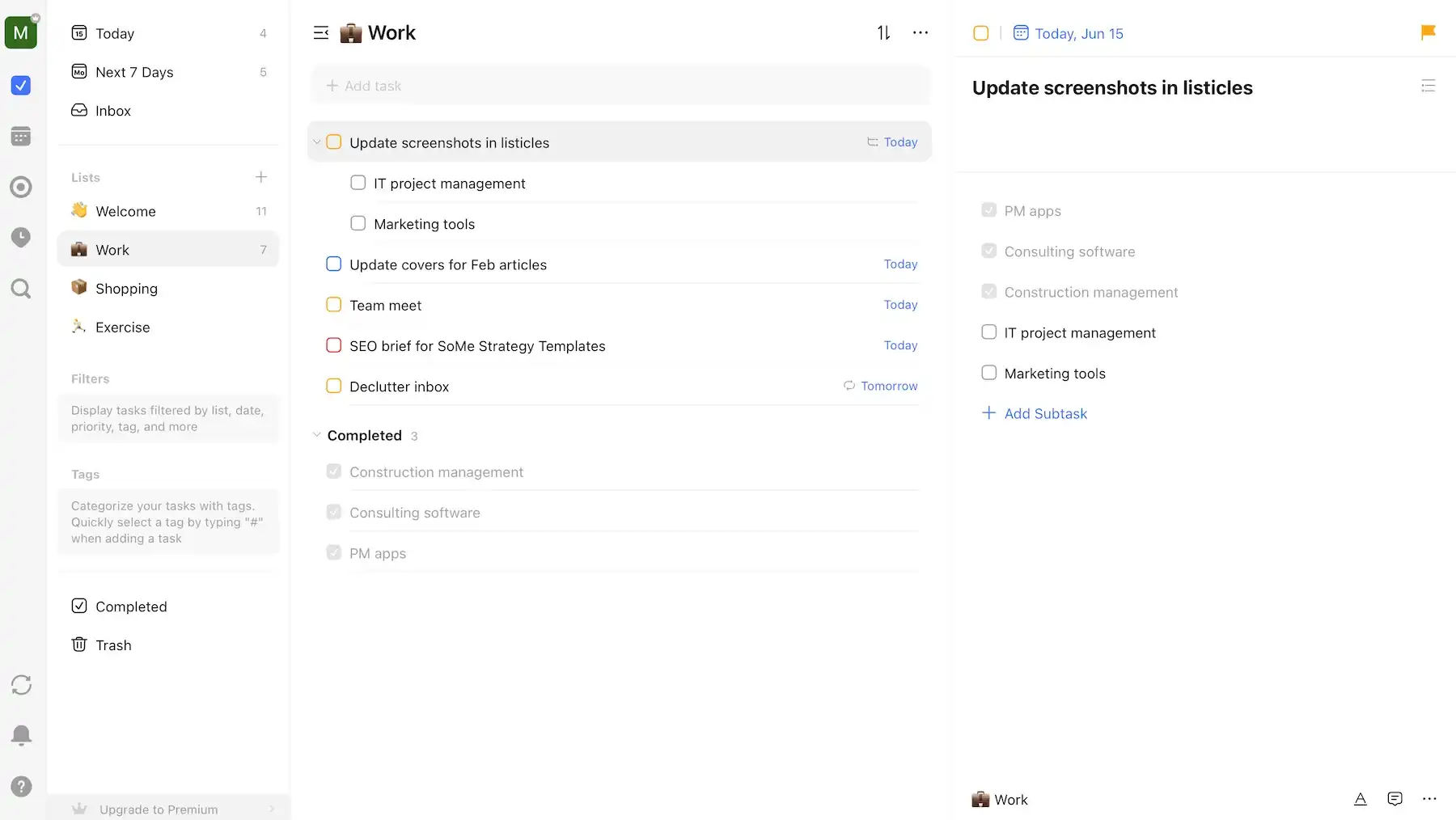Collapse subtasks of Update screenshots in listicles
The width and height of the screenshot is (1456, 820).
click(316, 142)
